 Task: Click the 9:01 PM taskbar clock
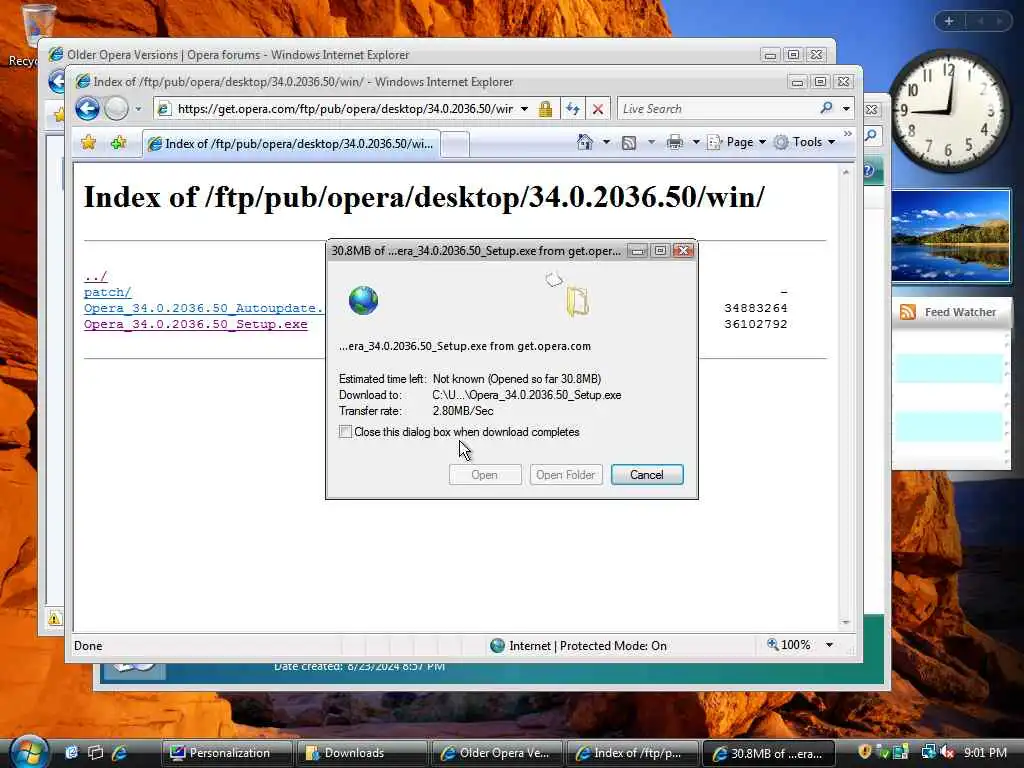pyautogui.click(x=985, y=752)
